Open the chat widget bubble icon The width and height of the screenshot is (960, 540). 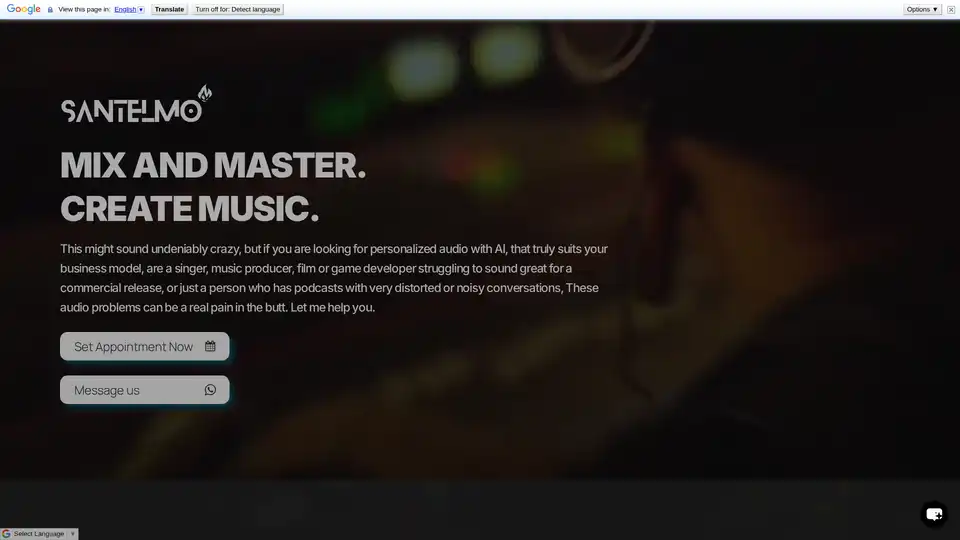(933, 514)
